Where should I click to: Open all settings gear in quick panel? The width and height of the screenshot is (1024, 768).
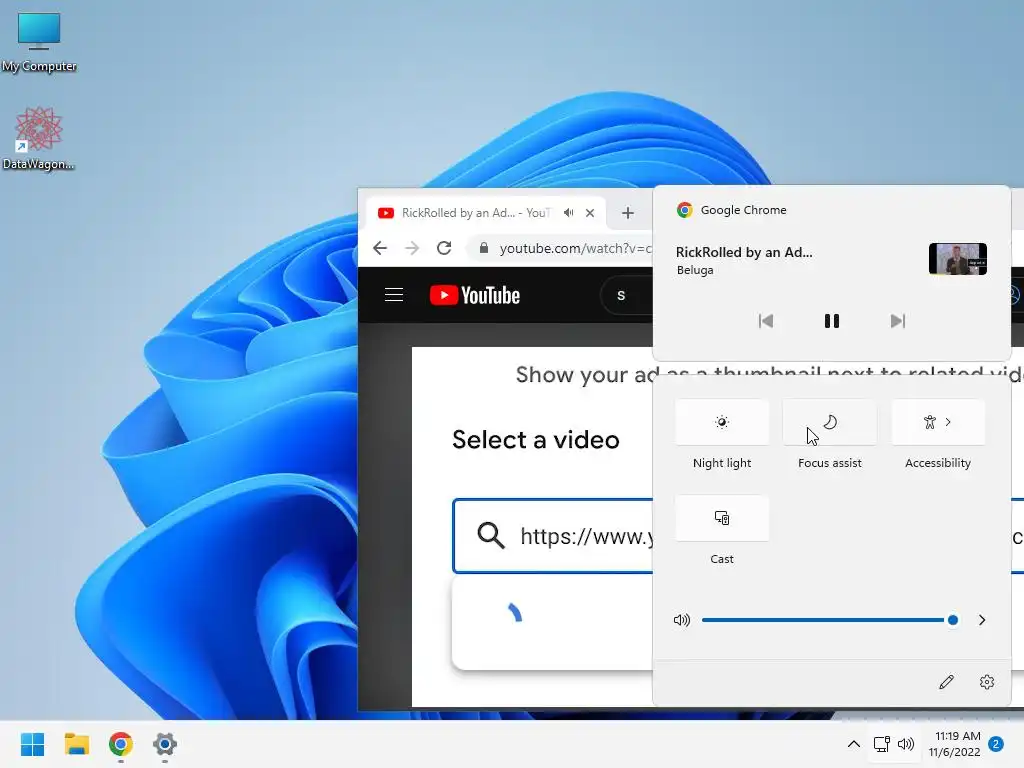987,682
